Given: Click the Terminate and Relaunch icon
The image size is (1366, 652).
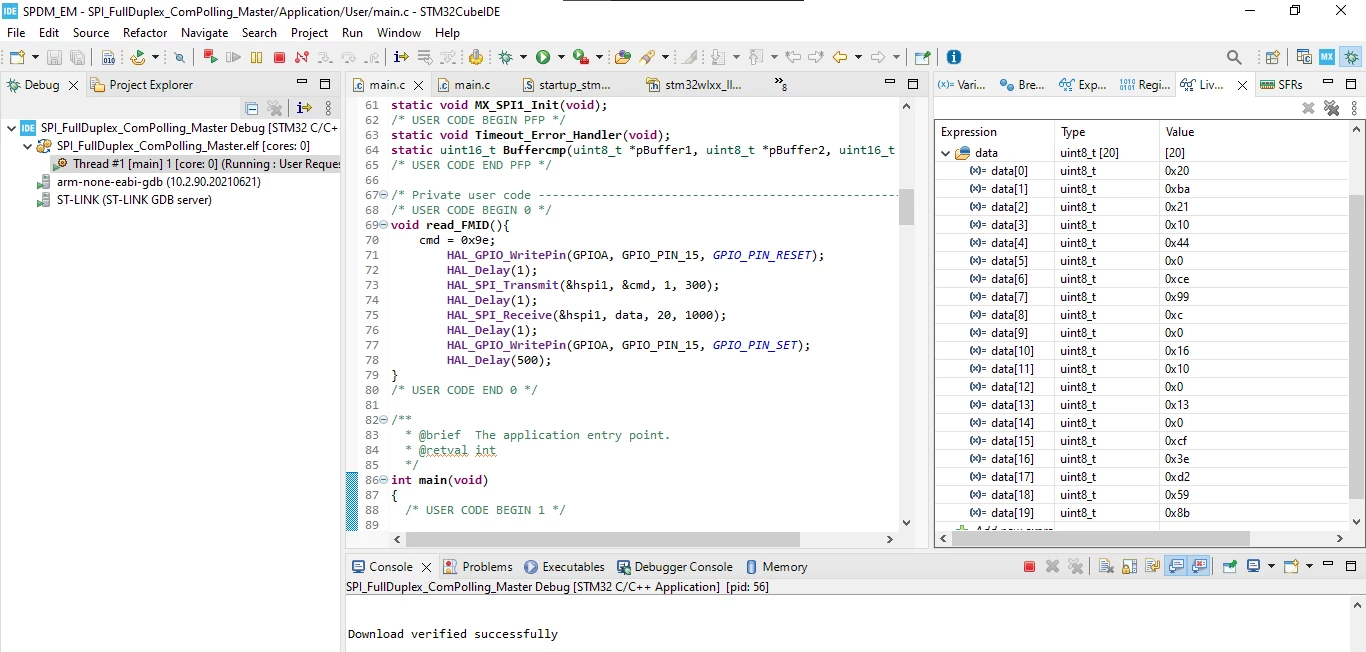Looking at the screenshot, I should point(210,58).
